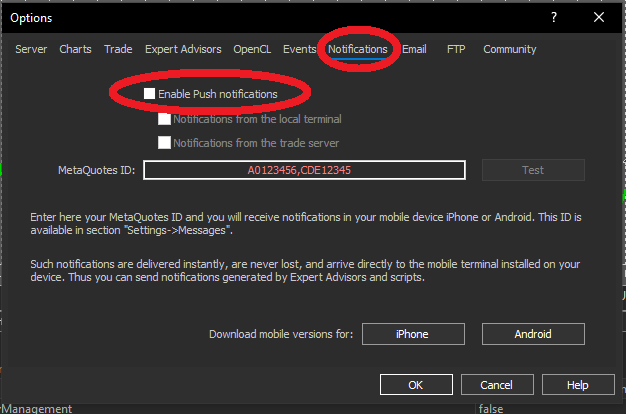Switch to the Email tab
Screen dimensions: 626x414
tap(414, 49)
